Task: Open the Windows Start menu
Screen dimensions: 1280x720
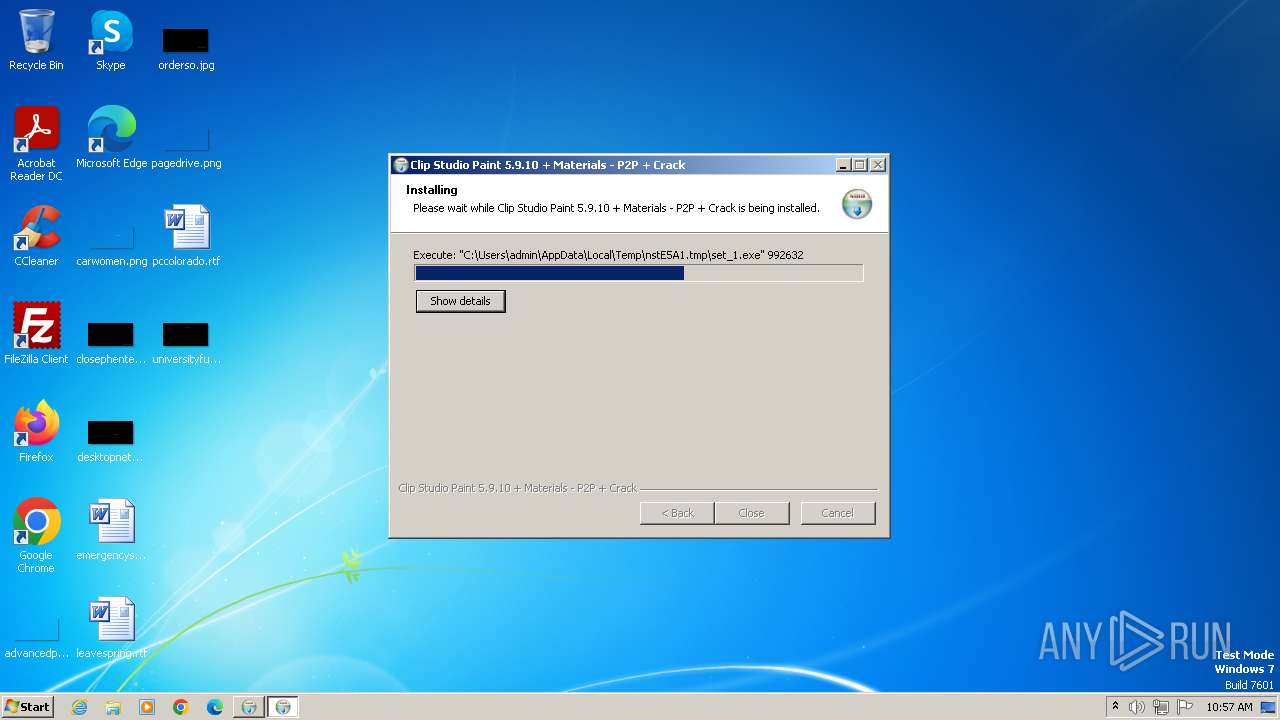Action: [28, 707]
